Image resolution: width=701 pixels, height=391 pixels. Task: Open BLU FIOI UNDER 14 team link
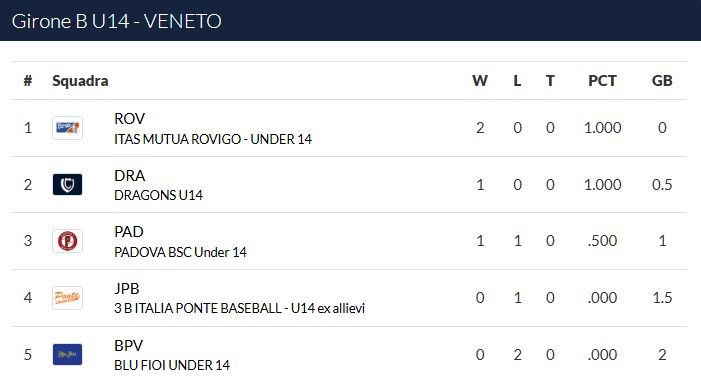pyautogui.click(x=172, y=365)
